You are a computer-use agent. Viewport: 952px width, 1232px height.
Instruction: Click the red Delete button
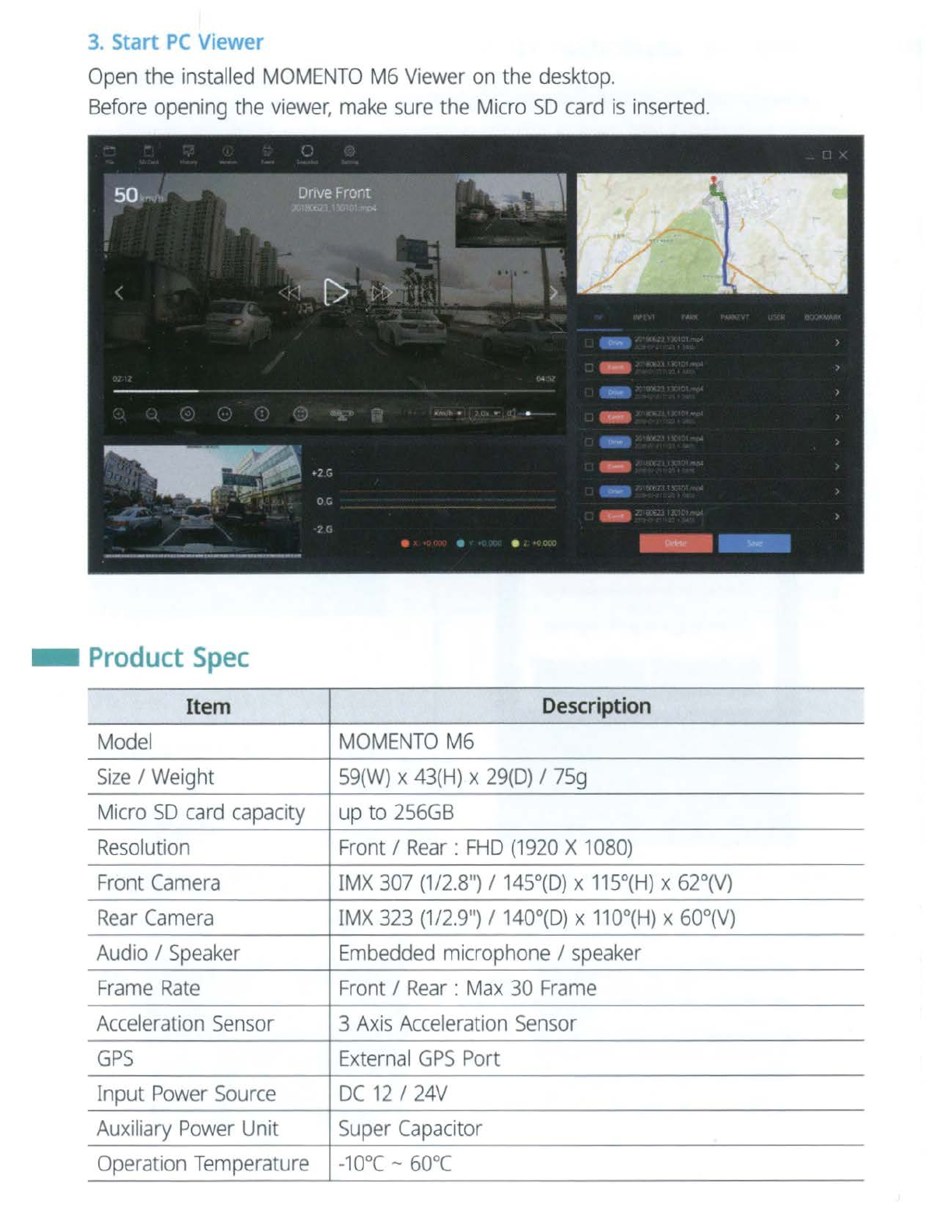[x=676, y=543]
